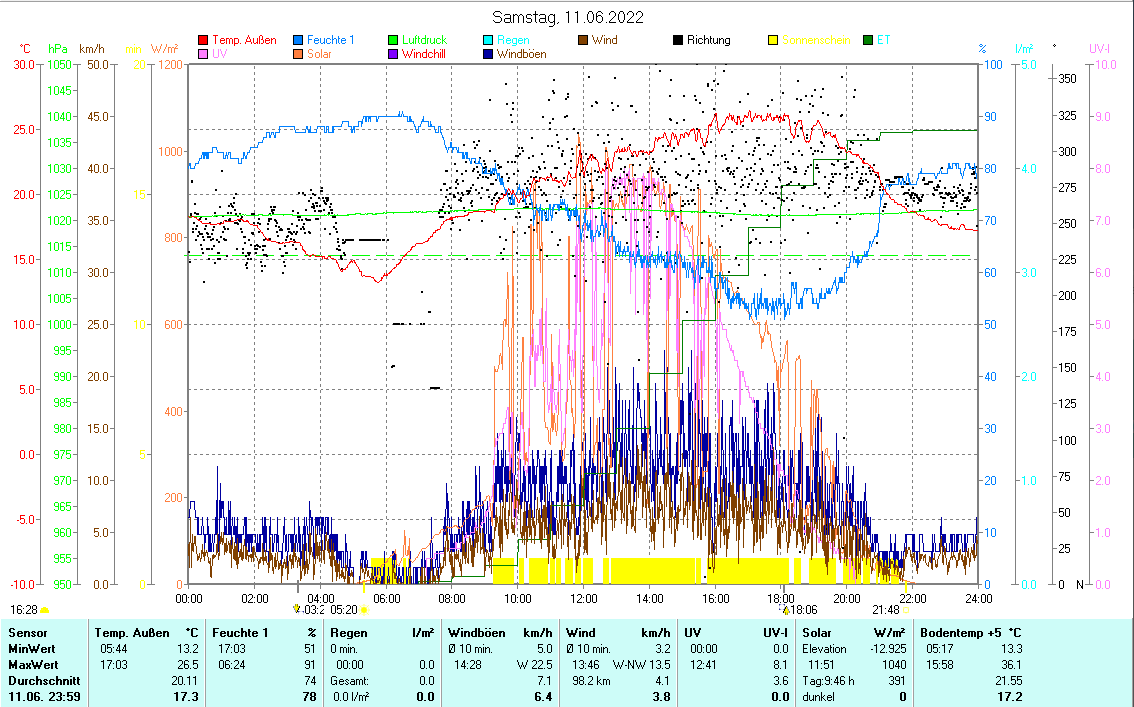Click the purple Windchill legend swatch
This screenshot has width=1134, height=707.
[x=393, y=54]
